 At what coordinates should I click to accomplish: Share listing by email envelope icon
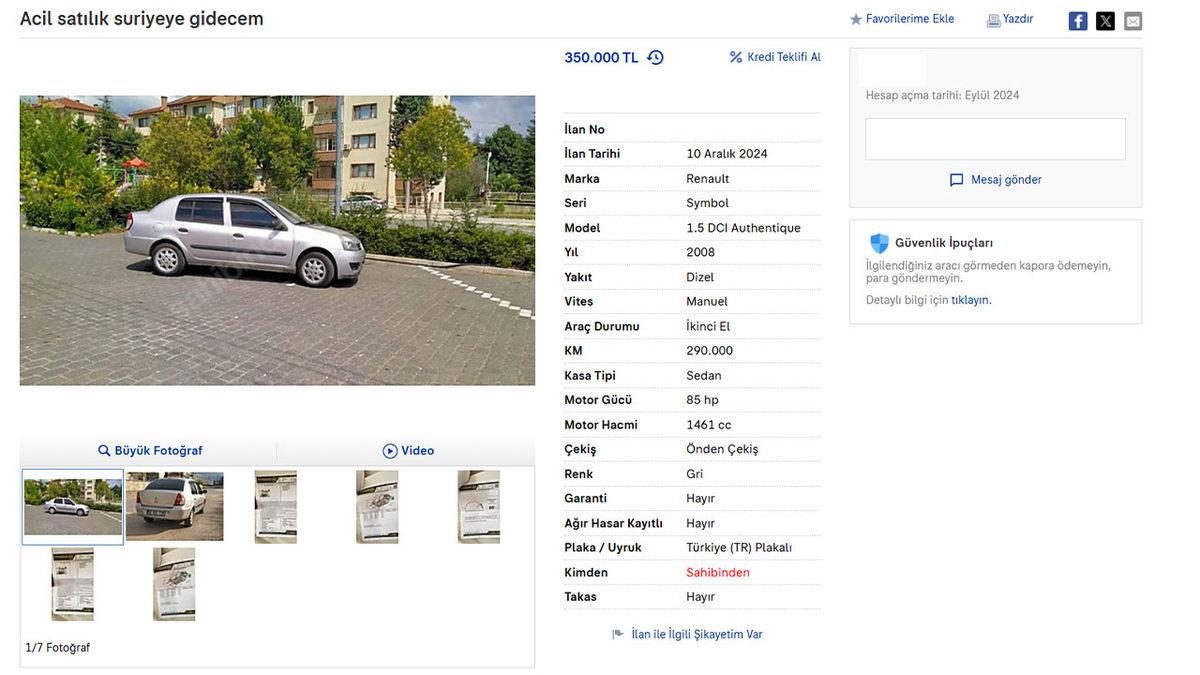[x=1133, y=21]
